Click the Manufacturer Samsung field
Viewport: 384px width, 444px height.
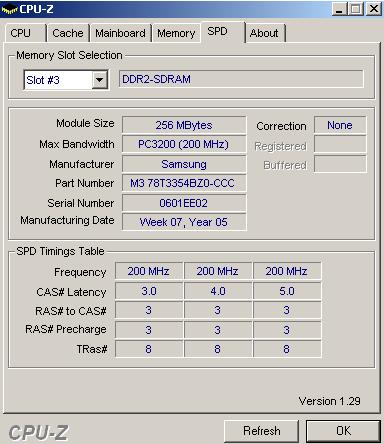click(x=184, y=164)
